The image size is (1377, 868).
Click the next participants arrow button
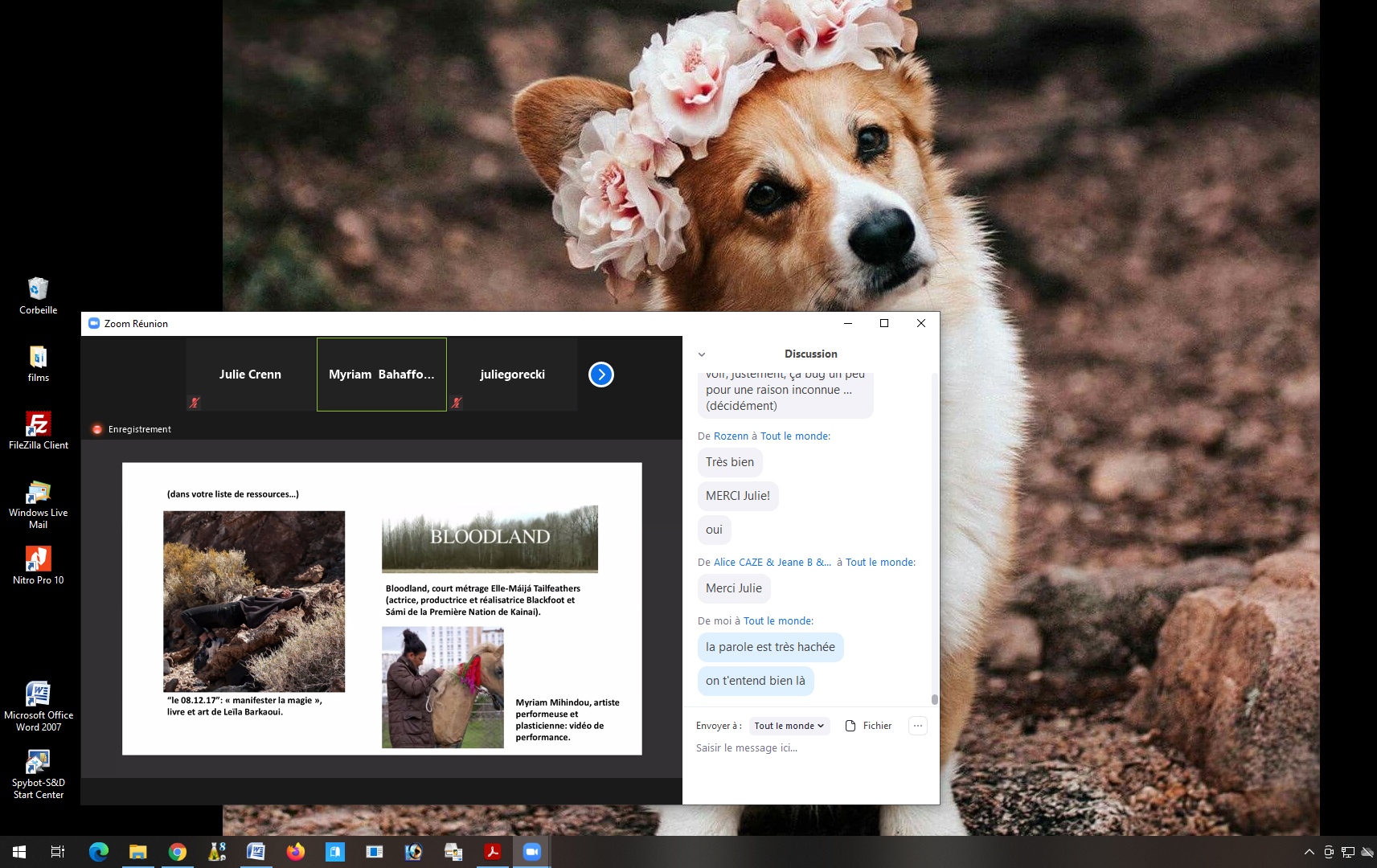(x=600, y=375)
